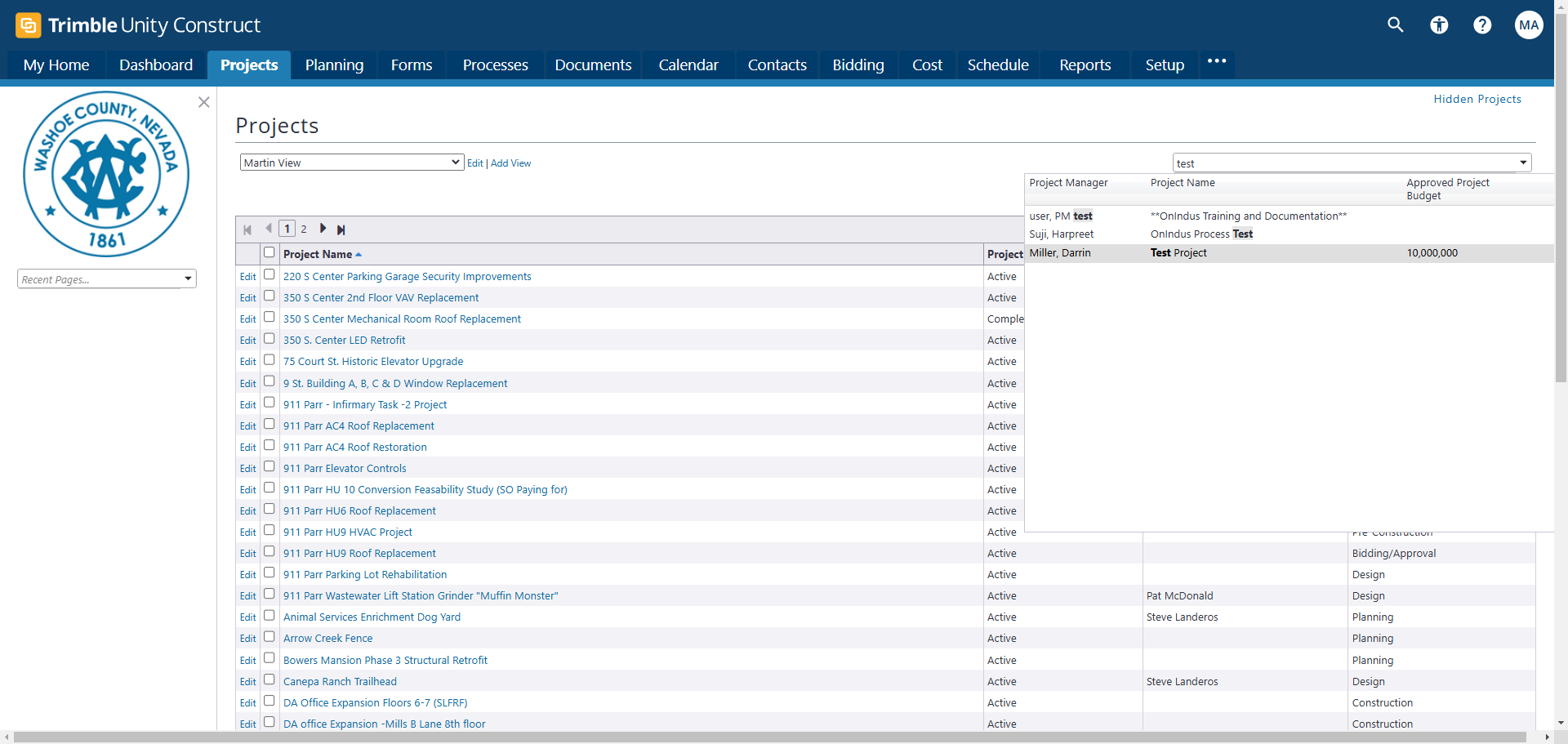Go to first page of projects grid
1568x744 pixels.
click(x=247, y=229)
